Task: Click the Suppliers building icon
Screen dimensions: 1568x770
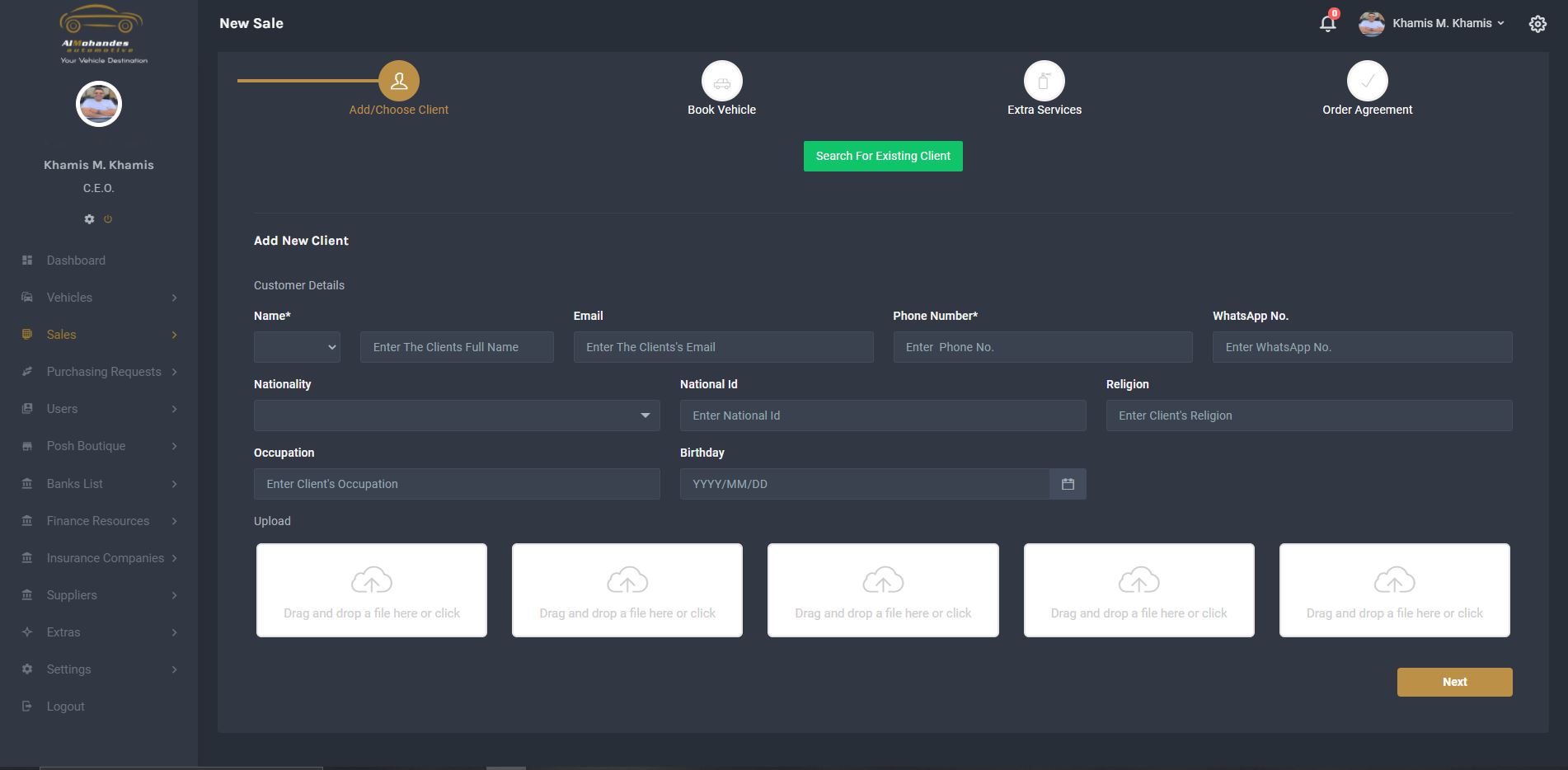Action: 27,595
